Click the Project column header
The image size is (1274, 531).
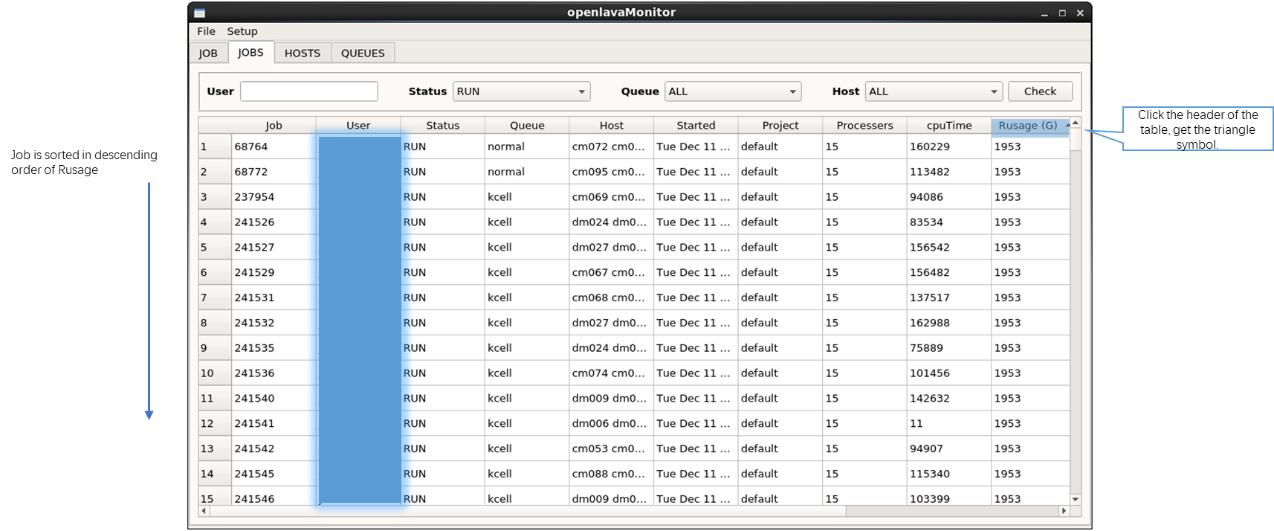pos(780,125)
